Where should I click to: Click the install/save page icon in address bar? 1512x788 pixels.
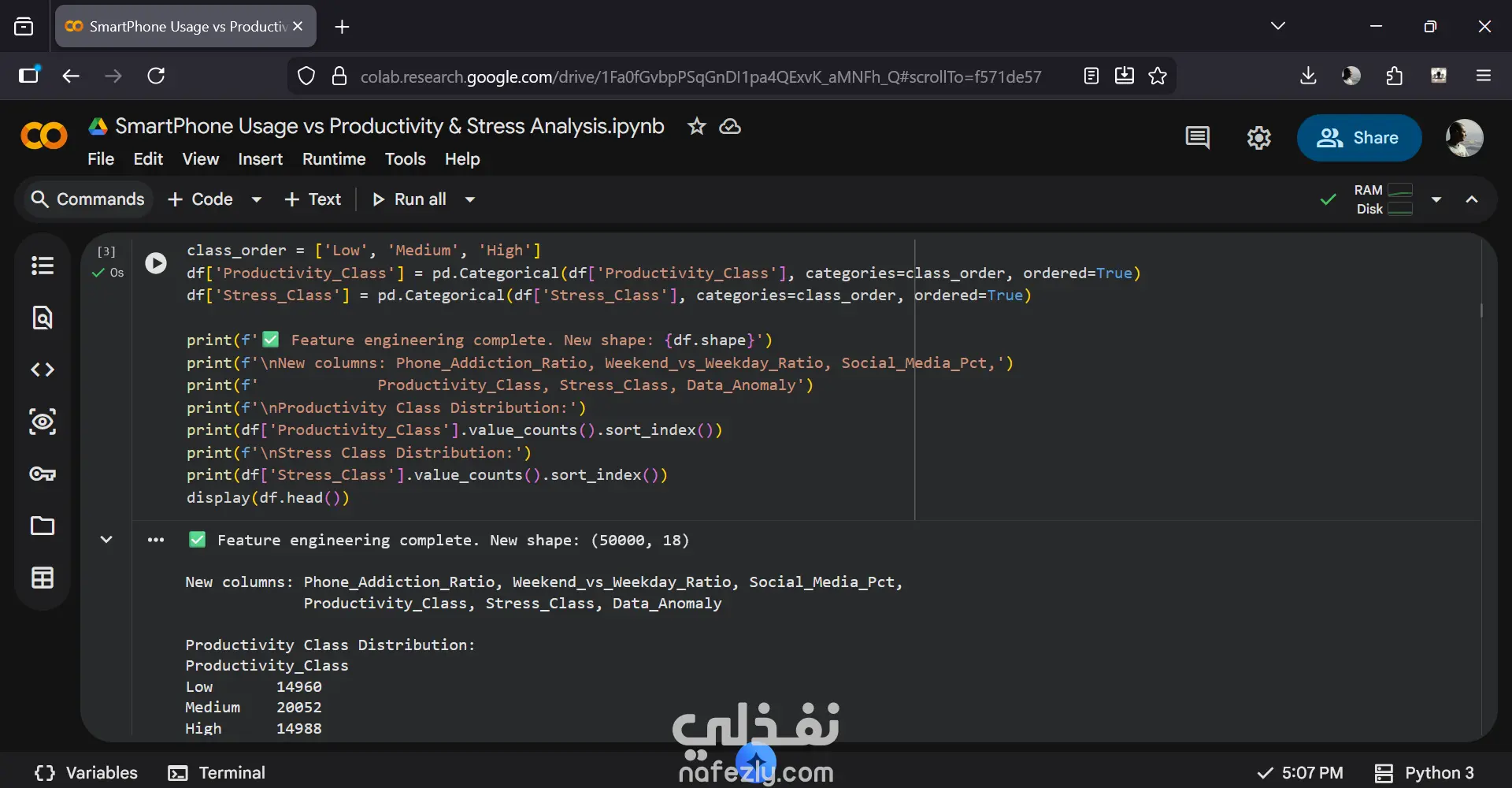coord(1125,76)
